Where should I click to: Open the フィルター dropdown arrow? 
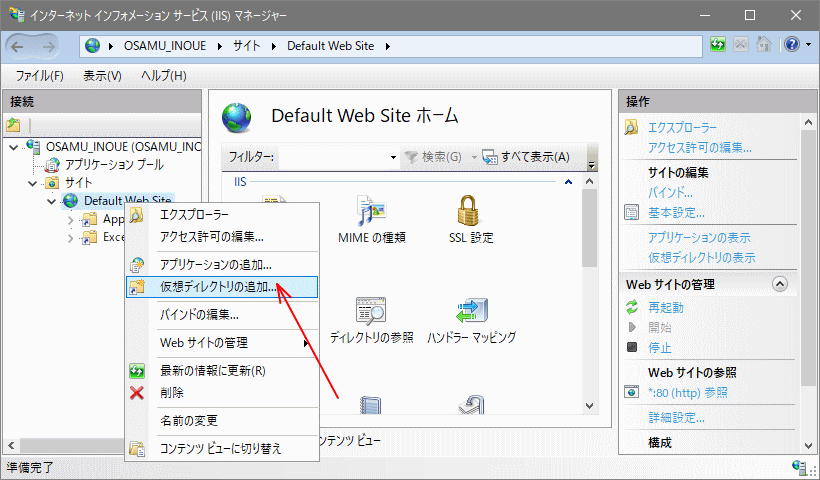click(x=393, y=157)
